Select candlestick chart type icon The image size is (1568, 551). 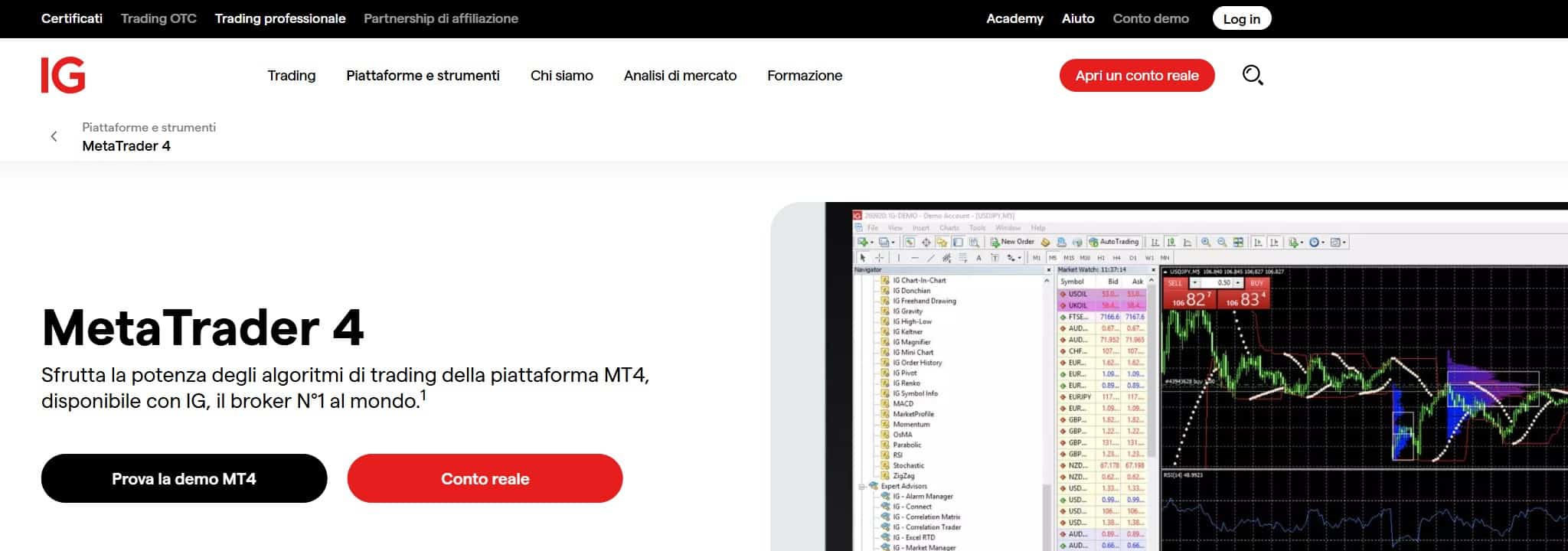click(x=1171, y=242)
